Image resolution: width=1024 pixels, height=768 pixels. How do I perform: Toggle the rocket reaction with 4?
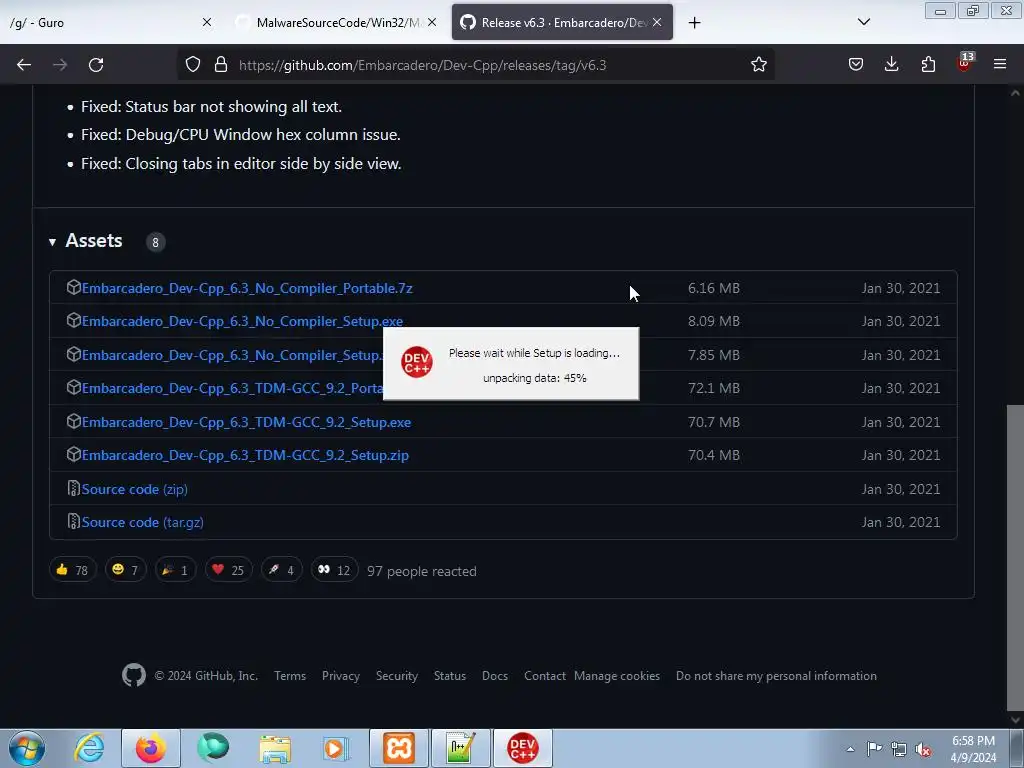coord(281,570)
